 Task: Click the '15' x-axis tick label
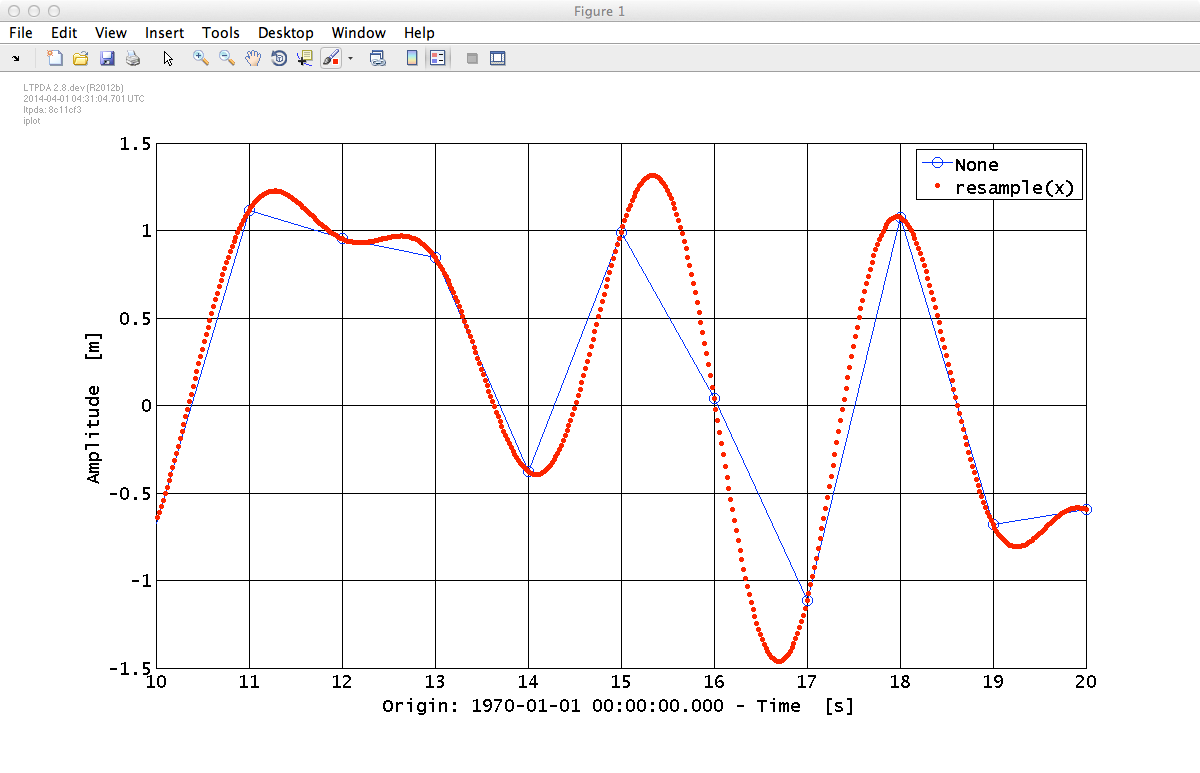(621, 682)
